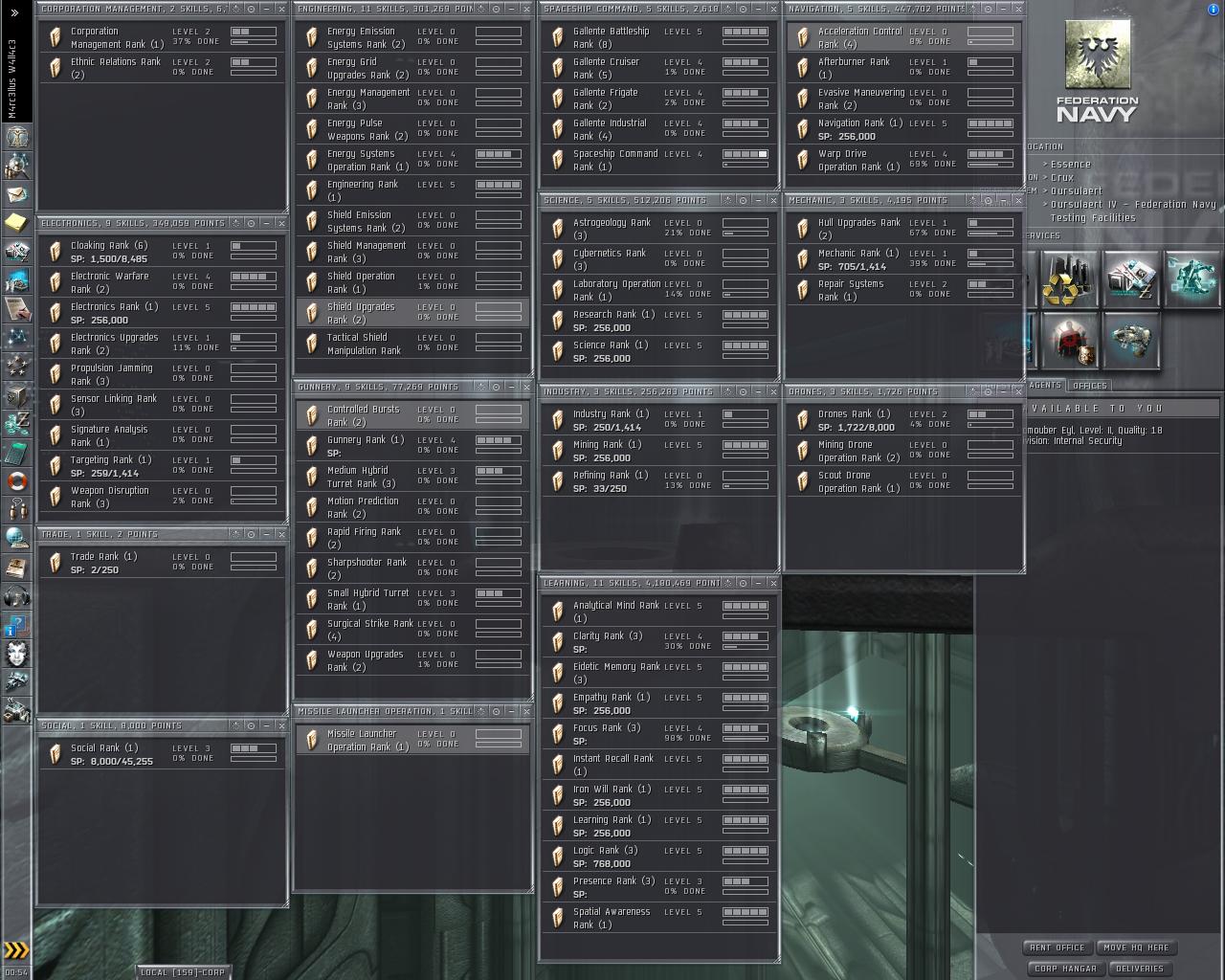Open the character sheet icon in the sidebar

point(16,136)
